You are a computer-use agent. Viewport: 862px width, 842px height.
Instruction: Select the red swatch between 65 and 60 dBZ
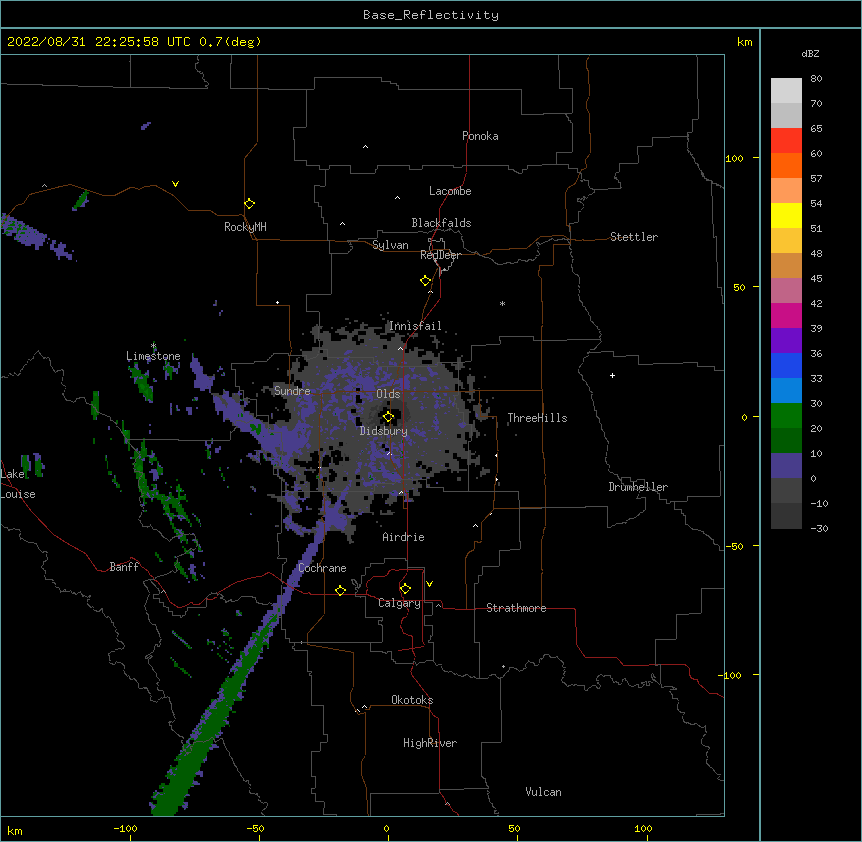pyautogui.click(x=786, y=141)
